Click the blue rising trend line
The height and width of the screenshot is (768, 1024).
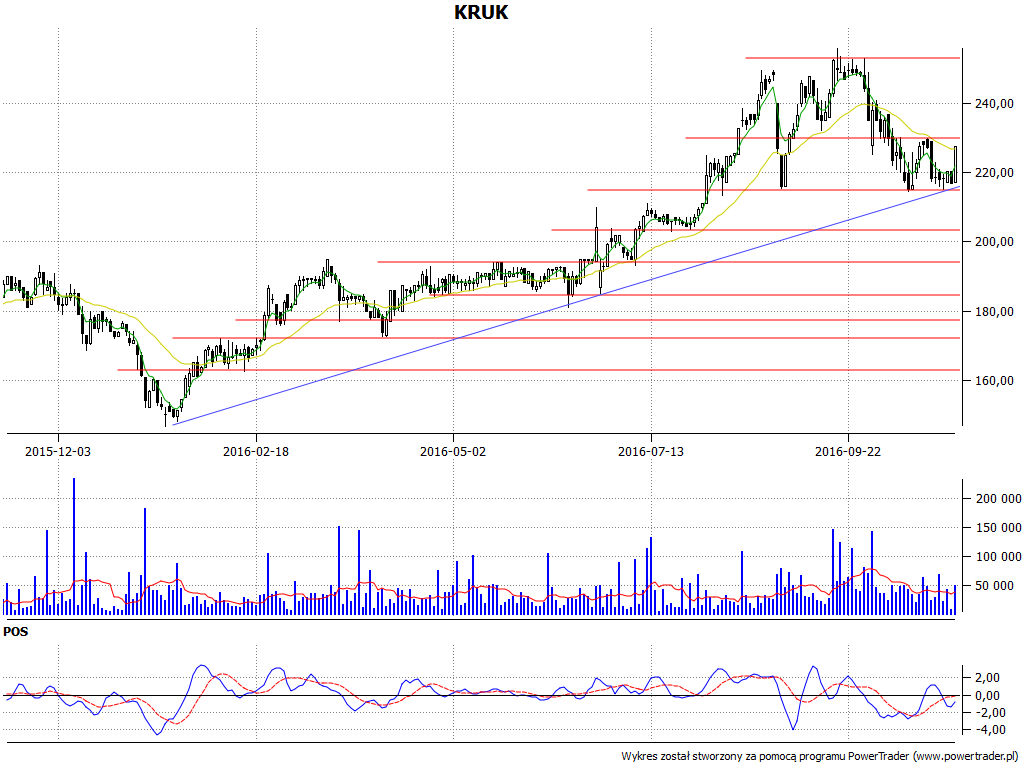(567, 306)
